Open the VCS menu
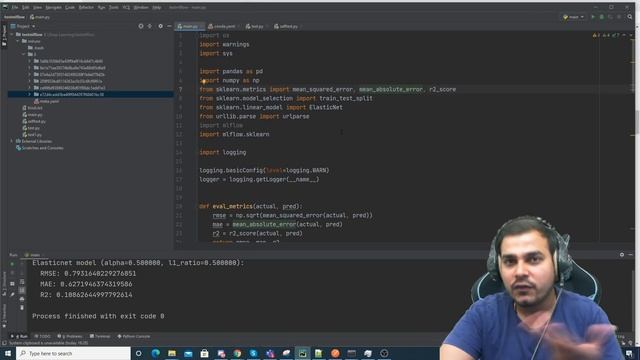 coord(126,7)
